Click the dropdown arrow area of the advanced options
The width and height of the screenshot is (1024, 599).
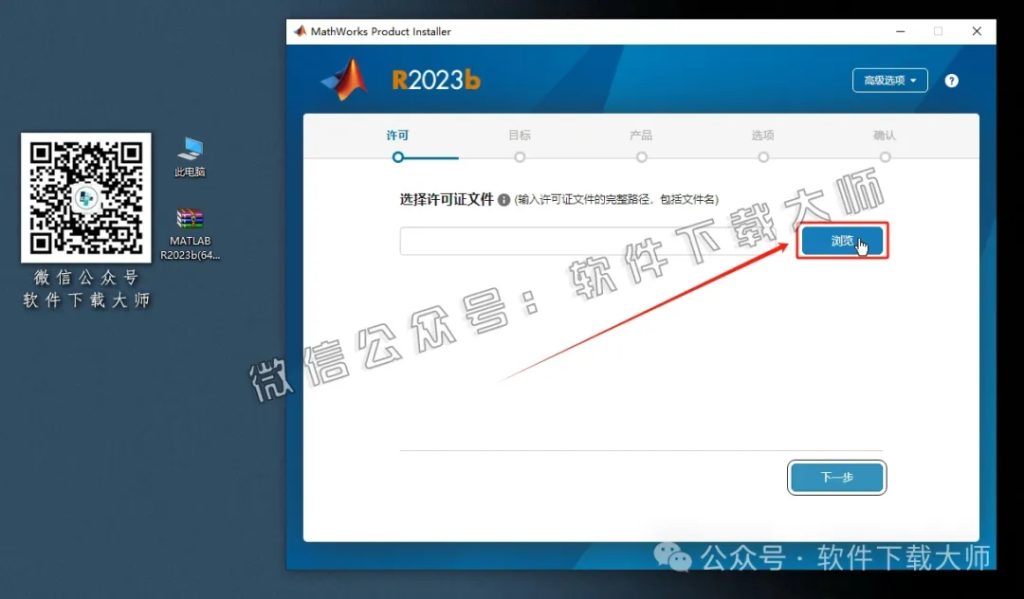pos(911,80)
